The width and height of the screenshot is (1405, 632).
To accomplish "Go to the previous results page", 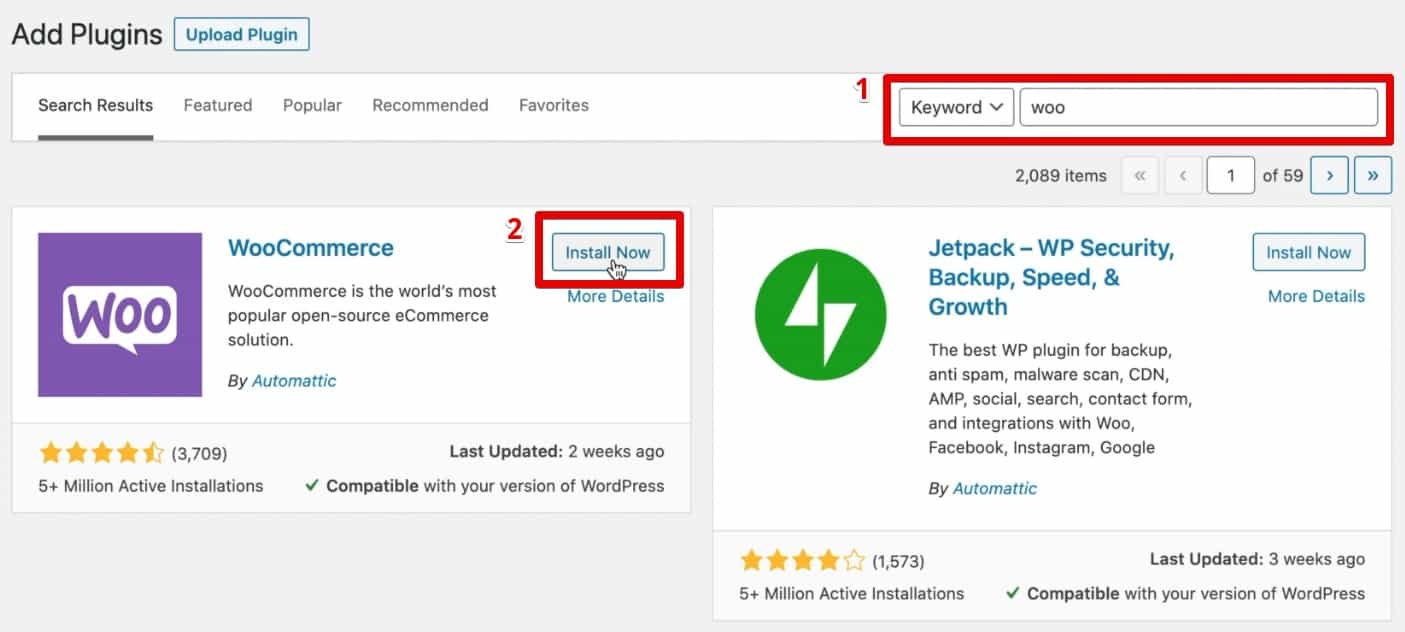I will (1183, 174).
